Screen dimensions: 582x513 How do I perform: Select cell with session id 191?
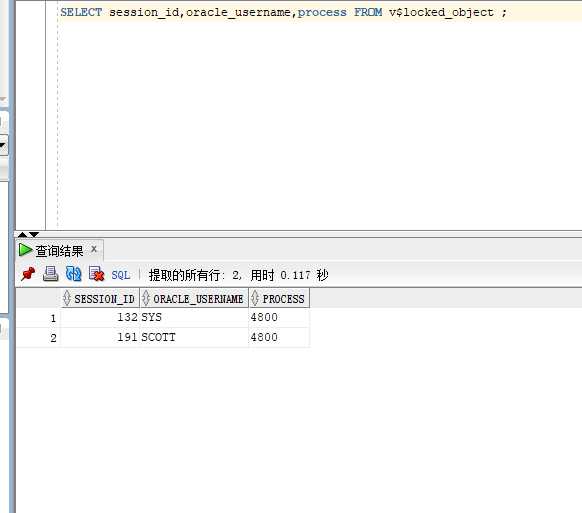tap(100, 337)
